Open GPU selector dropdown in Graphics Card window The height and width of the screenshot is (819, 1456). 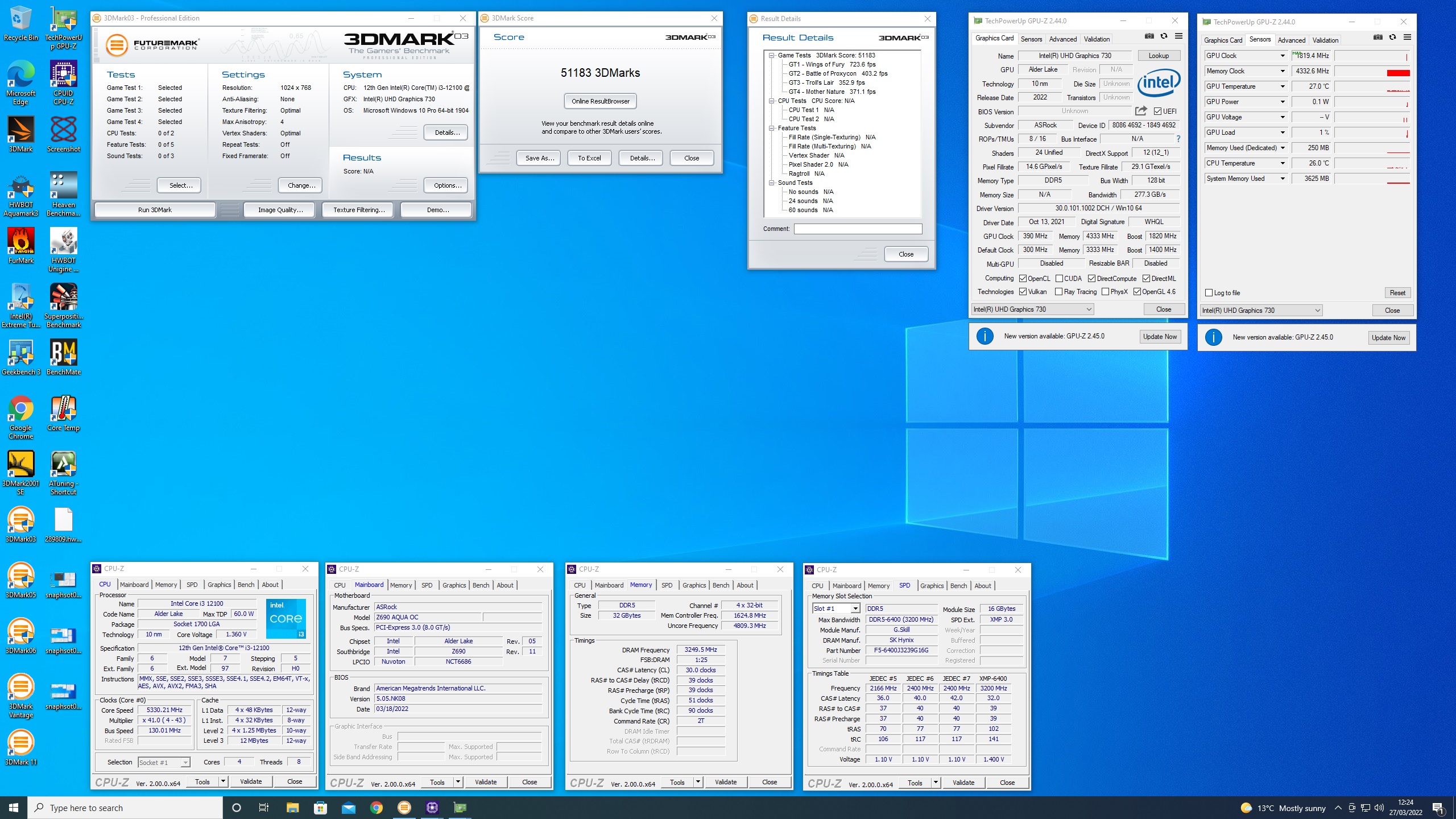pyautogui.click(x=1033, y=309)
